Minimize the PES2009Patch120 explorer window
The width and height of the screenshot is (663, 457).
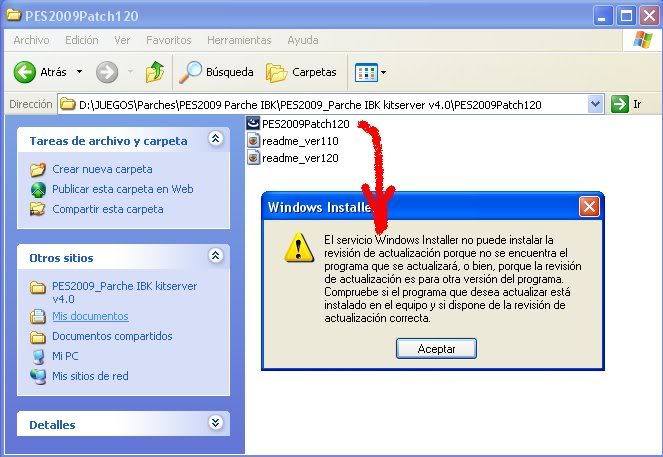coord(603,16)
